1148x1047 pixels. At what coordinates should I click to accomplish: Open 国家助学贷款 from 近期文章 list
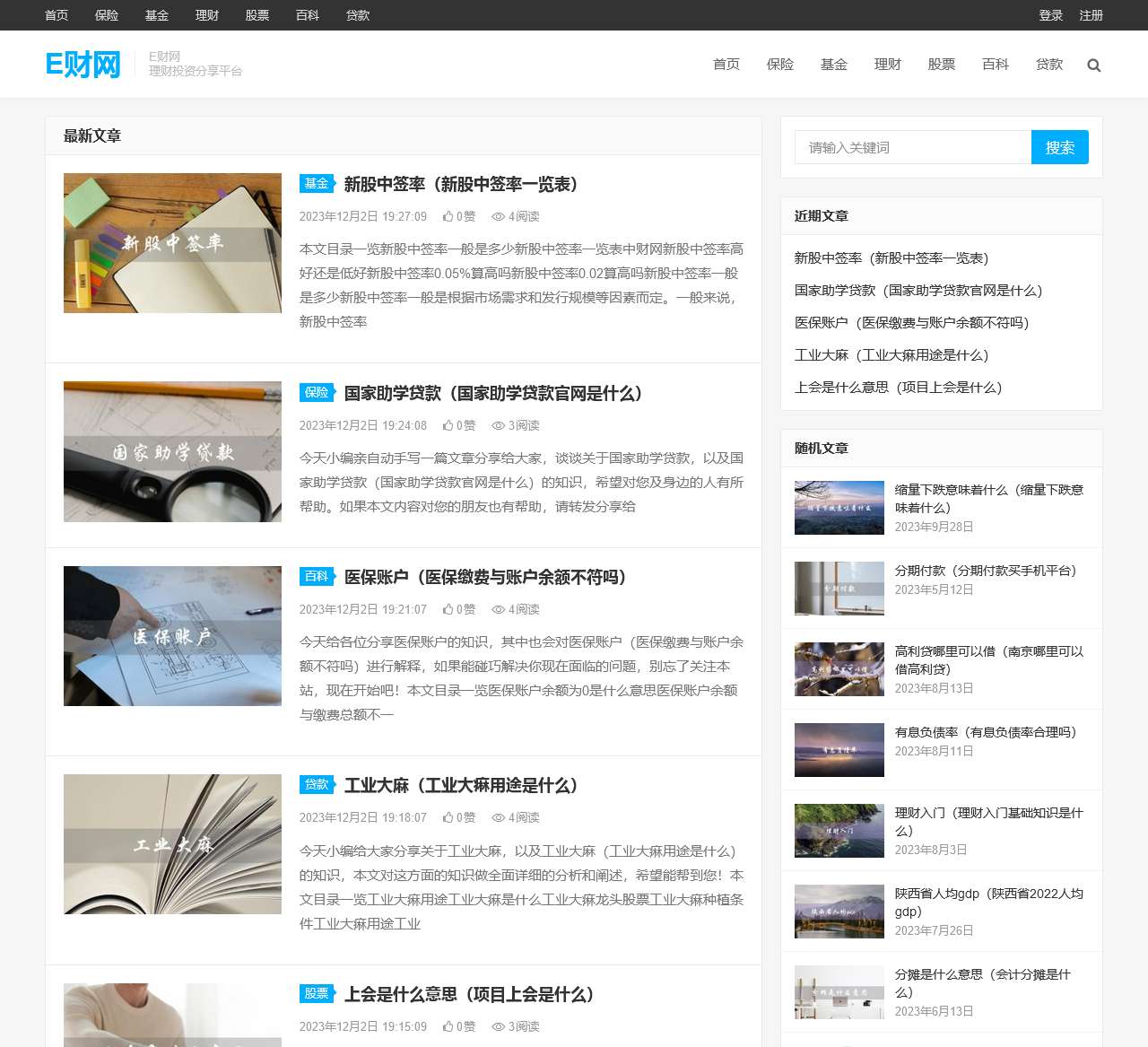coord(918,291)
